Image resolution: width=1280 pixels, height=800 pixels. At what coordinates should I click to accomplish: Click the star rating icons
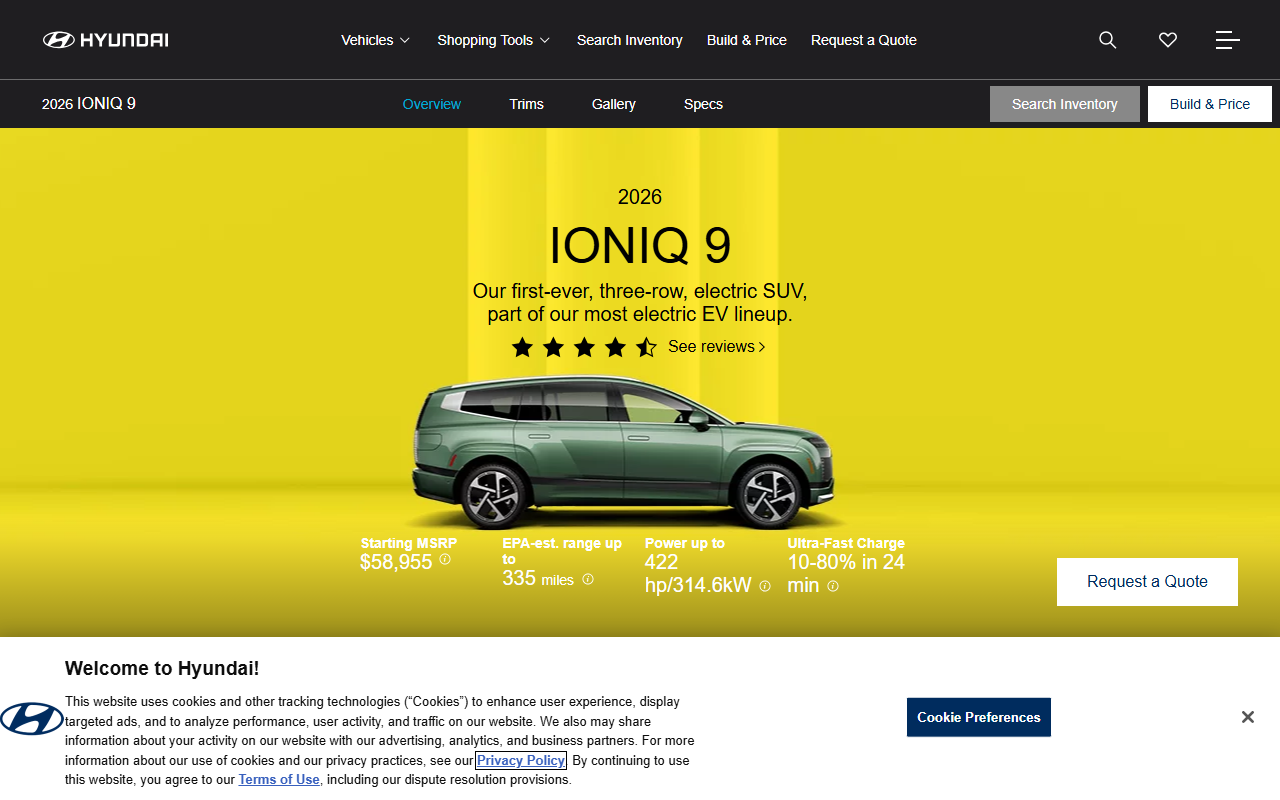tap(584, 347)
